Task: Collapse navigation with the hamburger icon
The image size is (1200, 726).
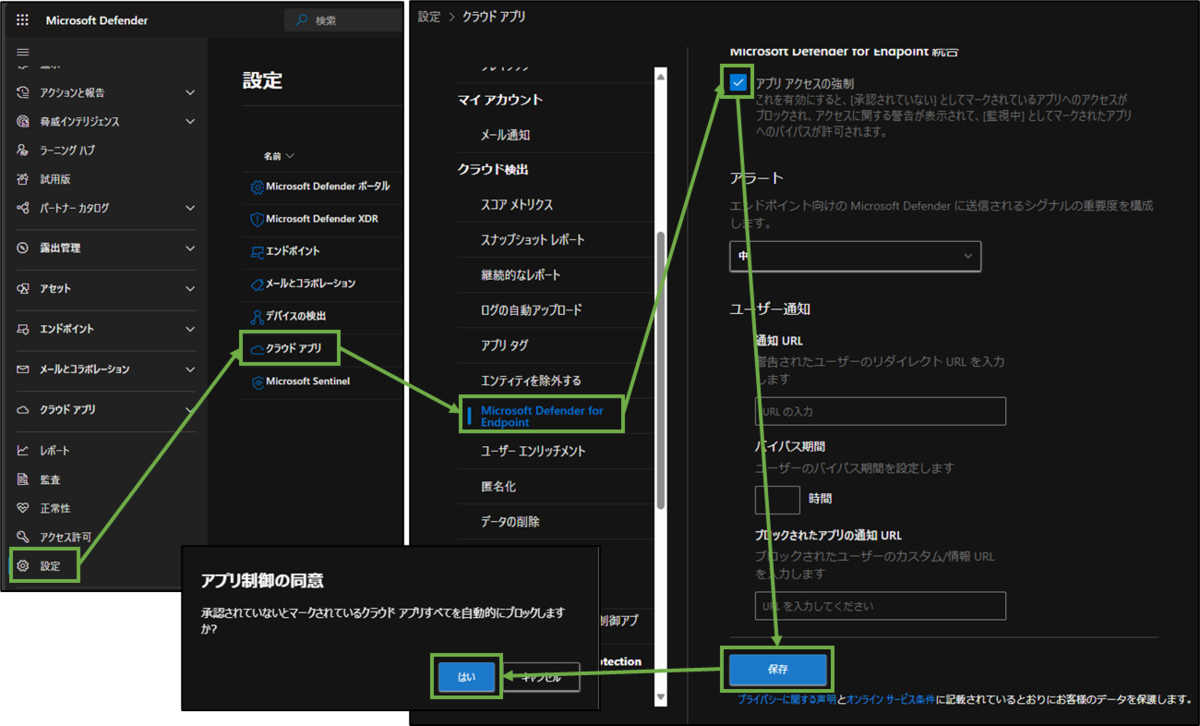Action: (22, 52)
